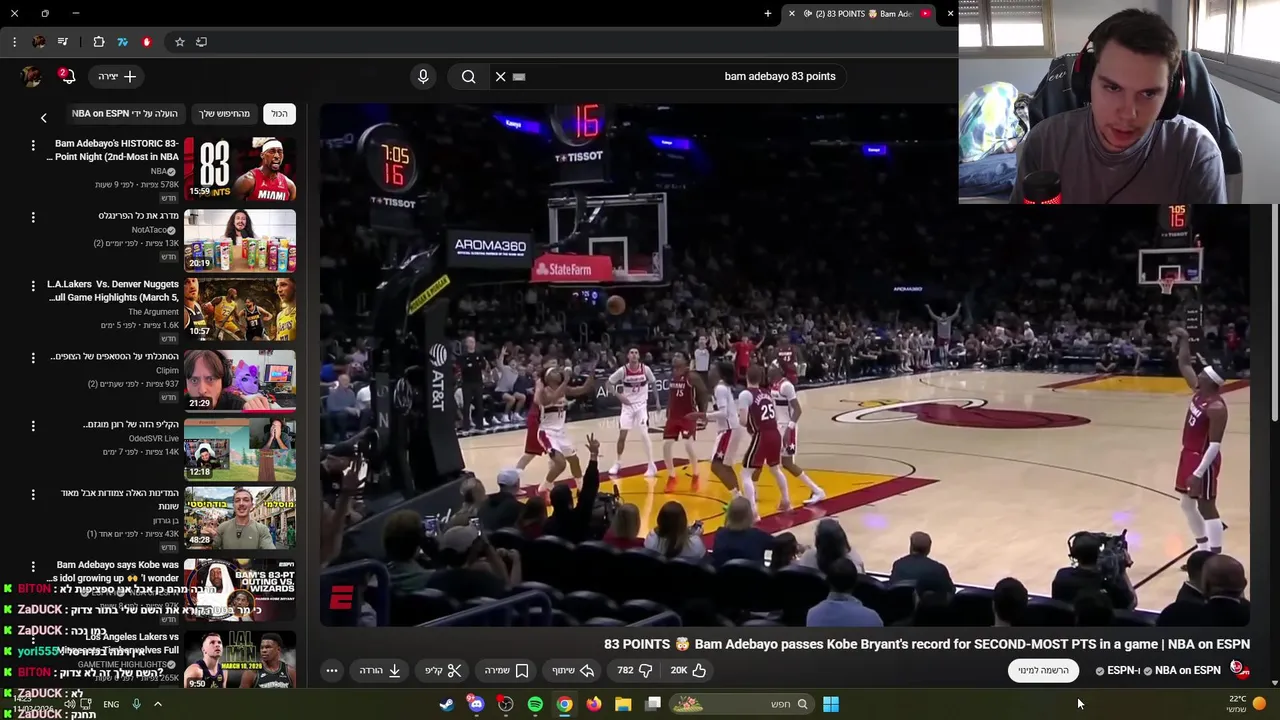1280x720 pixels.
Task: Start voice search with microphone
Action: 423,76
